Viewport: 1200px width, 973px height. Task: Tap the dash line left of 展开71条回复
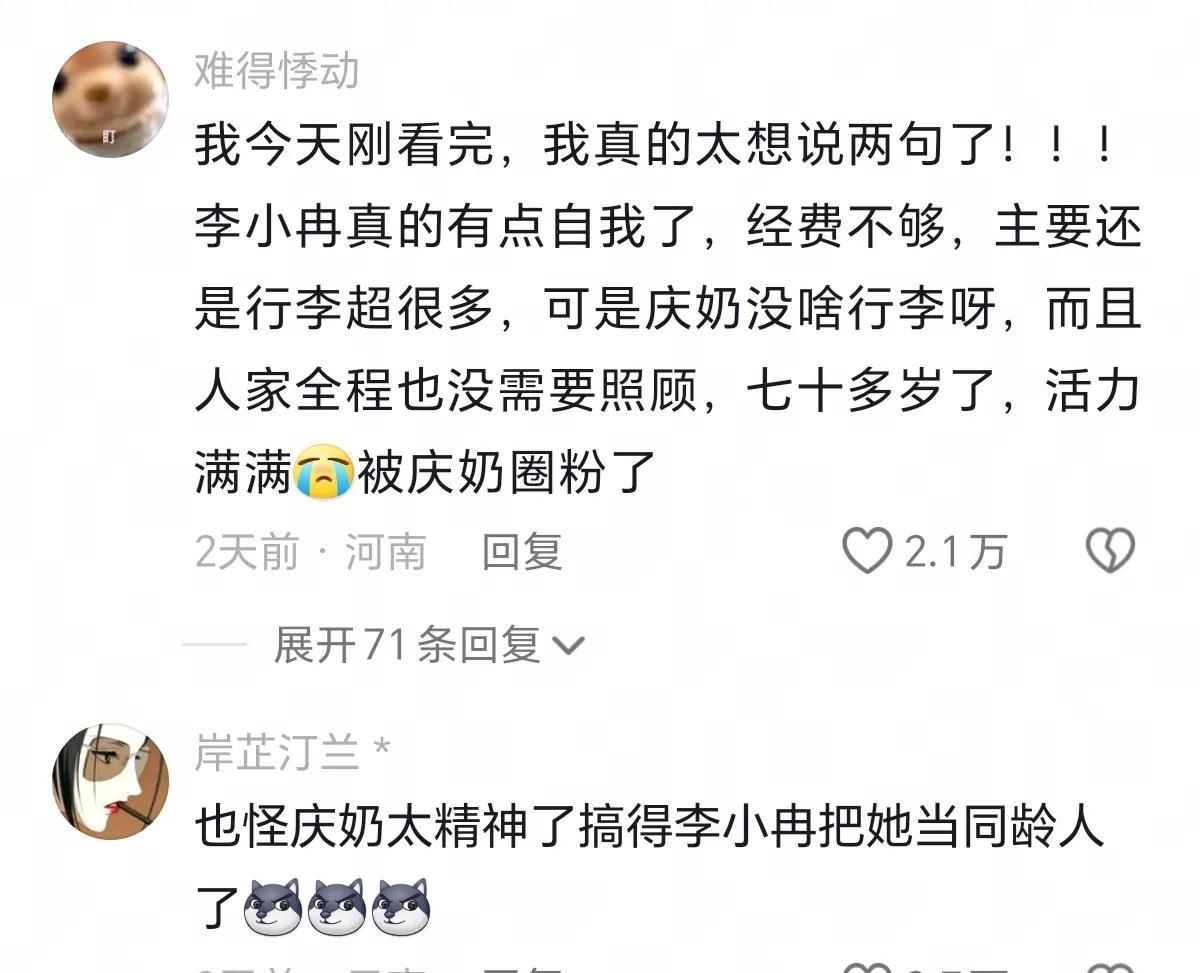click(x=215, y=645)
